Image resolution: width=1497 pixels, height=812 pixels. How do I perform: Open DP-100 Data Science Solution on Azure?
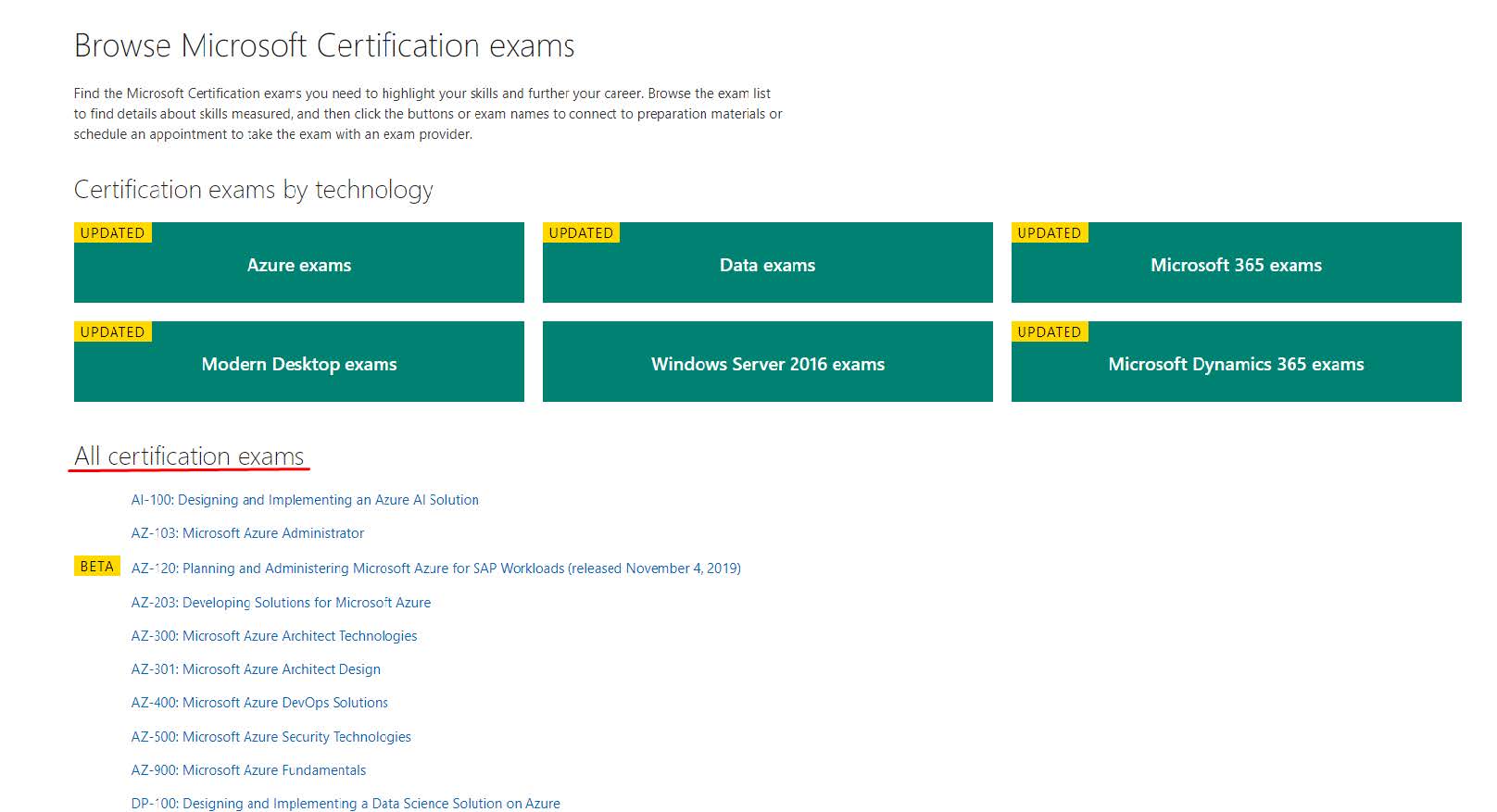pyautogui.click(x=346, y=803)
